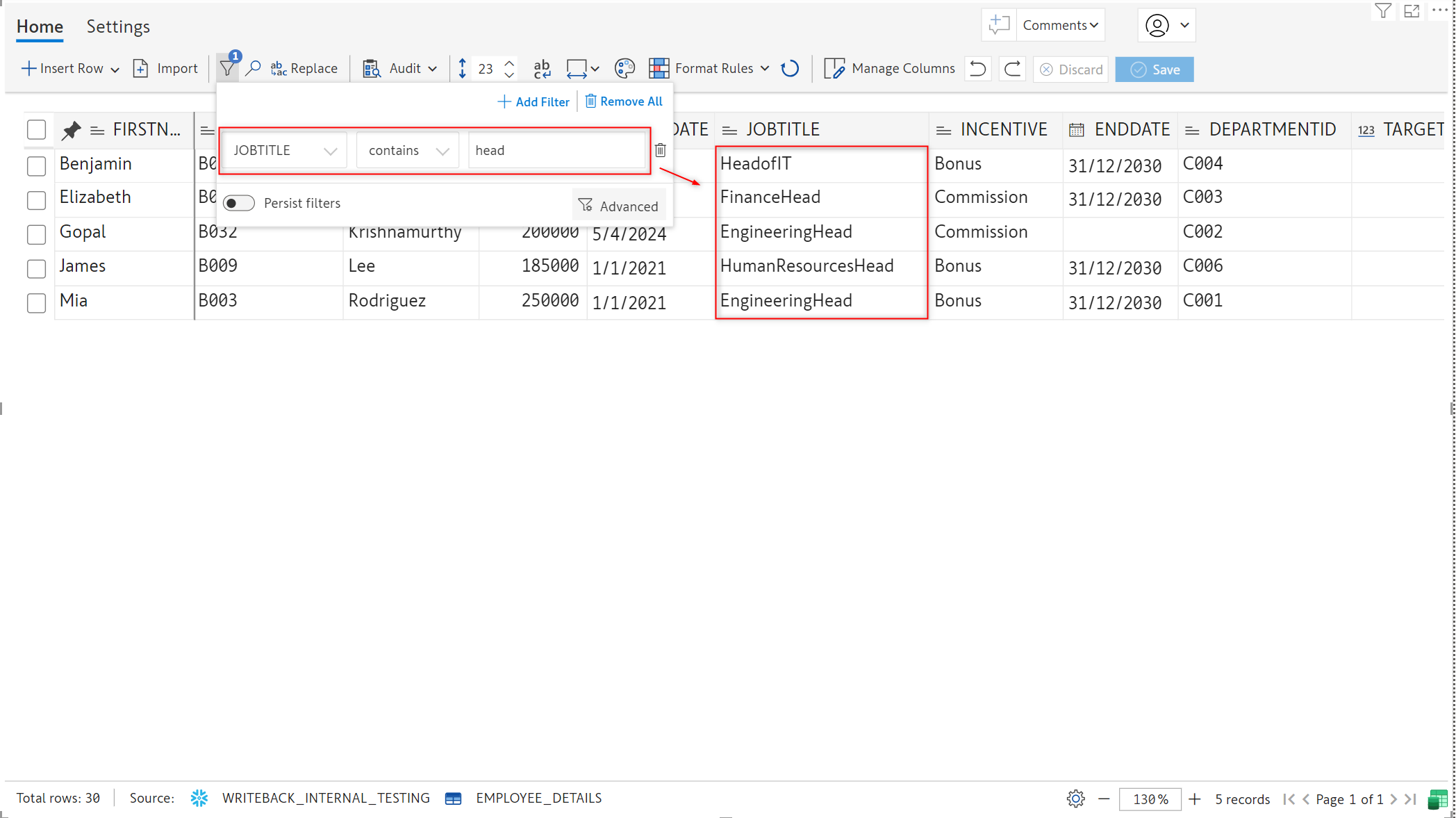Switch to the Settings tab
The width and height of the screenshot is (1456, 818).
[x=118, y=26]
